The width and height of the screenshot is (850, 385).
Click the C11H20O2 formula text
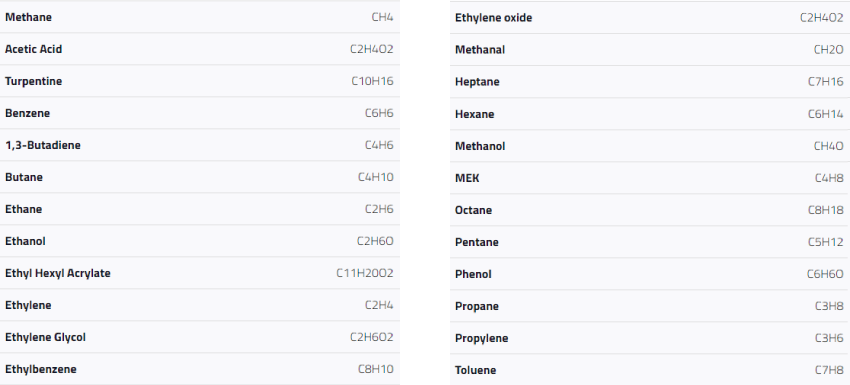pos(365,273)
